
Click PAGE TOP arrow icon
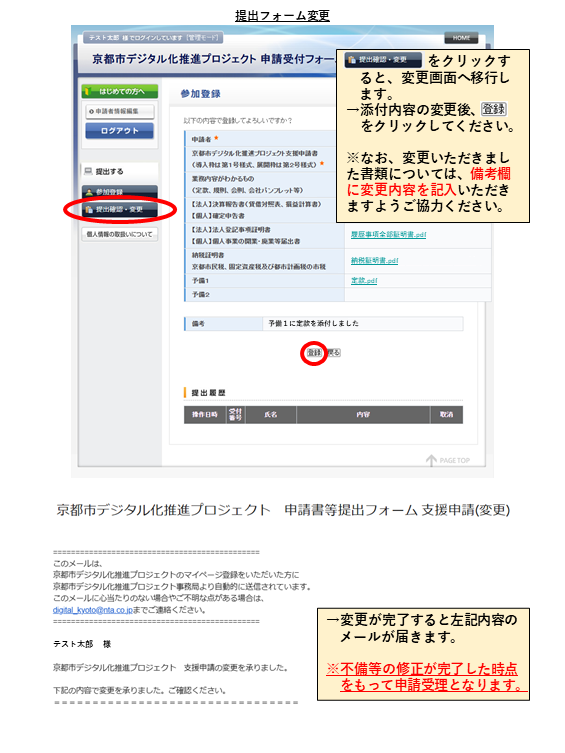(431, 460)
